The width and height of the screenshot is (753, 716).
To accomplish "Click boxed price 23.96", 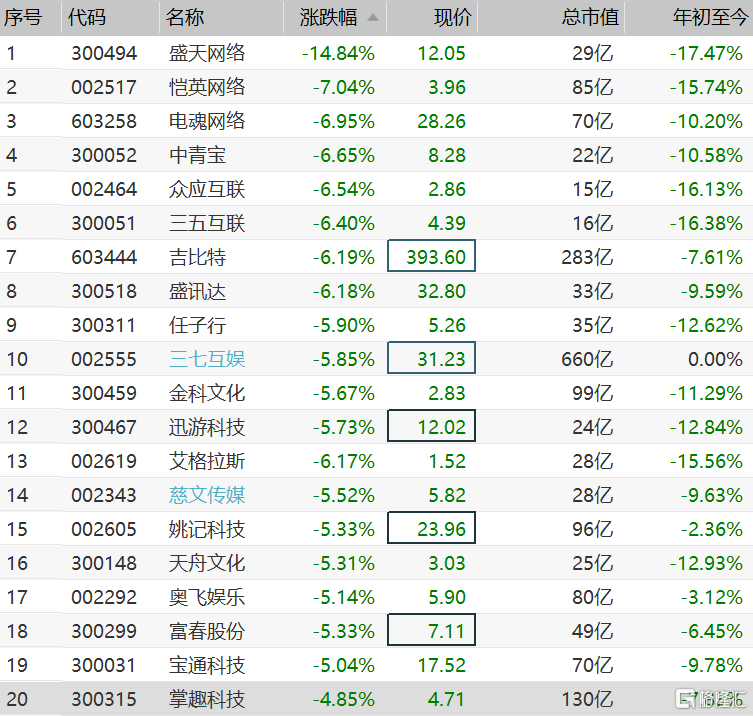I will (431, 528).
